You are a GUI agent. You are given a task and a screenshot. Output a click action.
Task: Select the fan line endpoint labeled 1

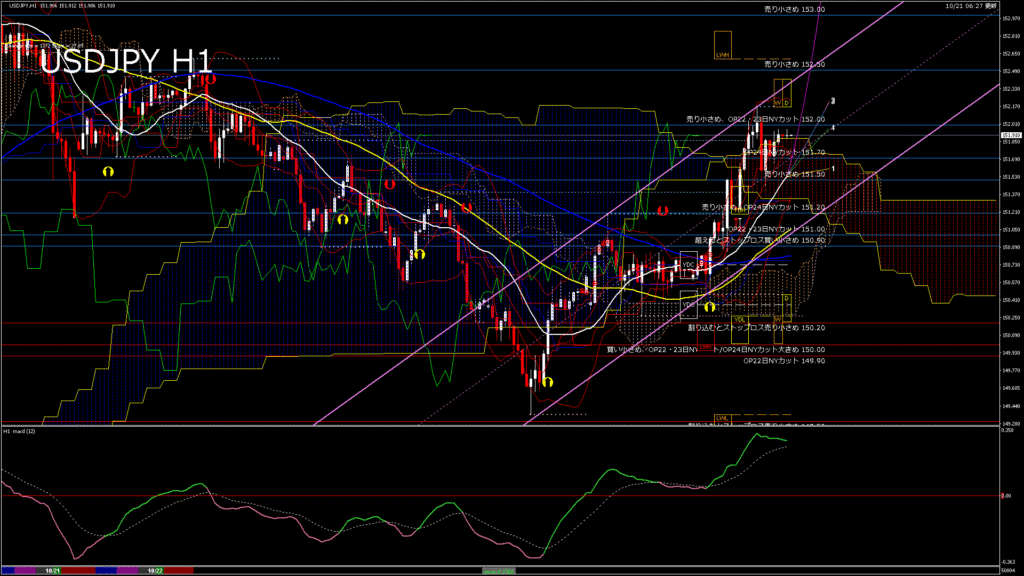833,168
